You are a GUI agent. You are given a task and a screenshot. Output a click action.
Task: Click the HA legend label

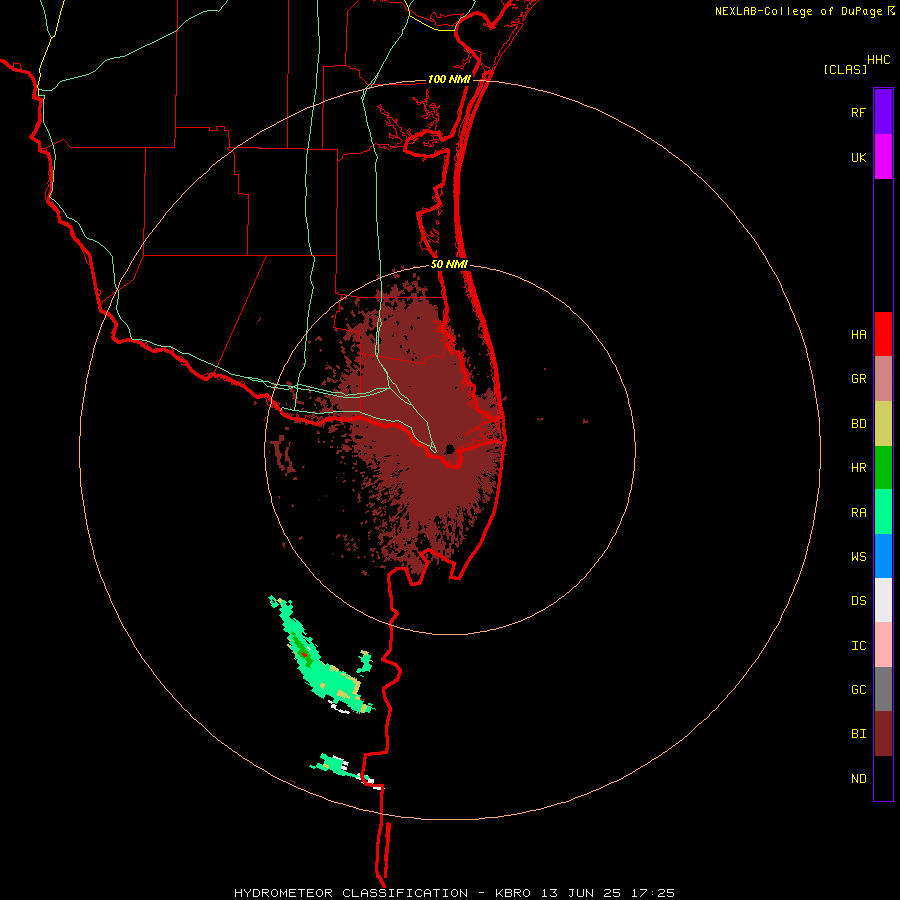(858, 334)
